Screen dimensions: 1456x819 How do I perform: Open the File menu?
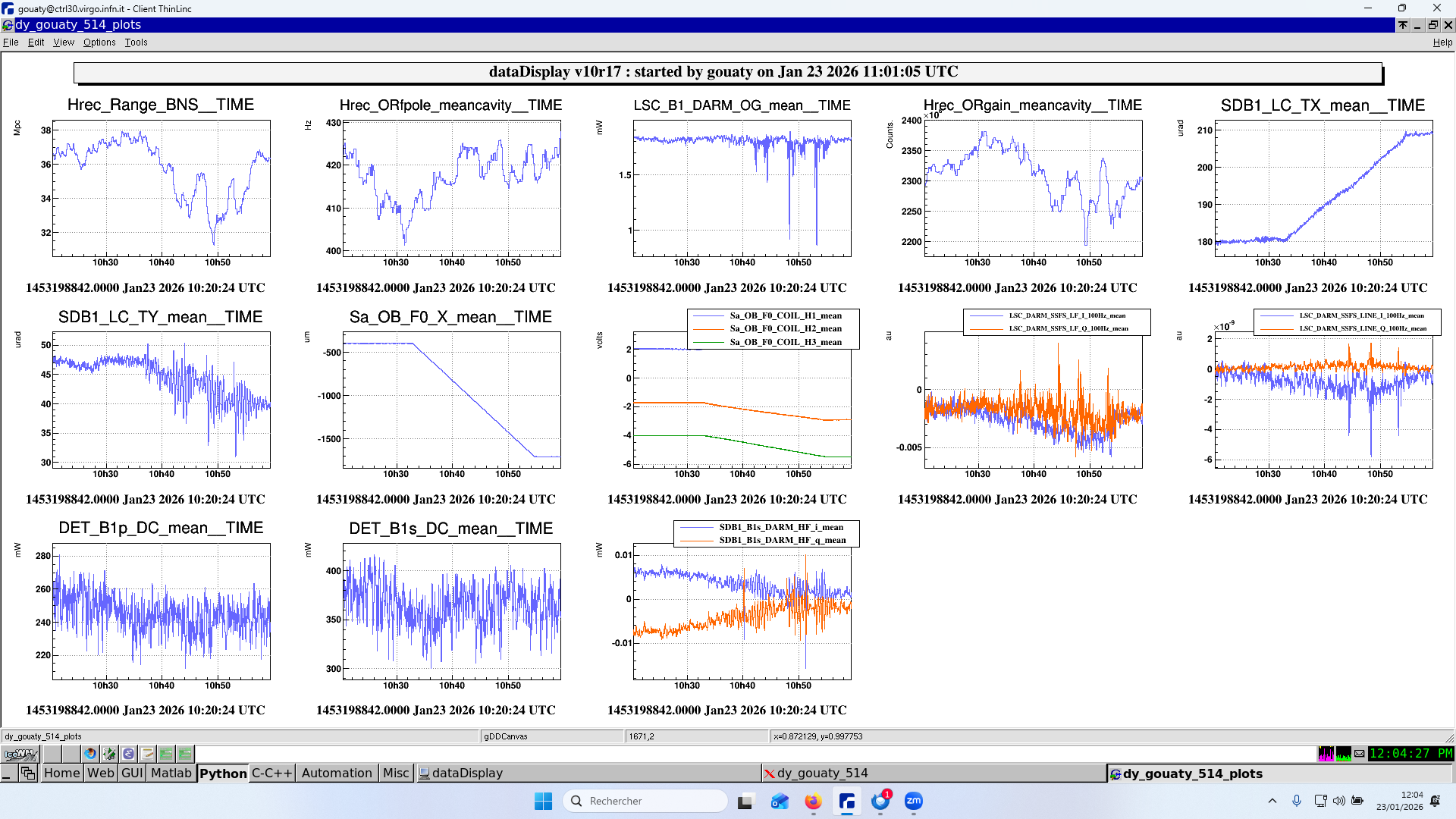[x=11, y=42]
